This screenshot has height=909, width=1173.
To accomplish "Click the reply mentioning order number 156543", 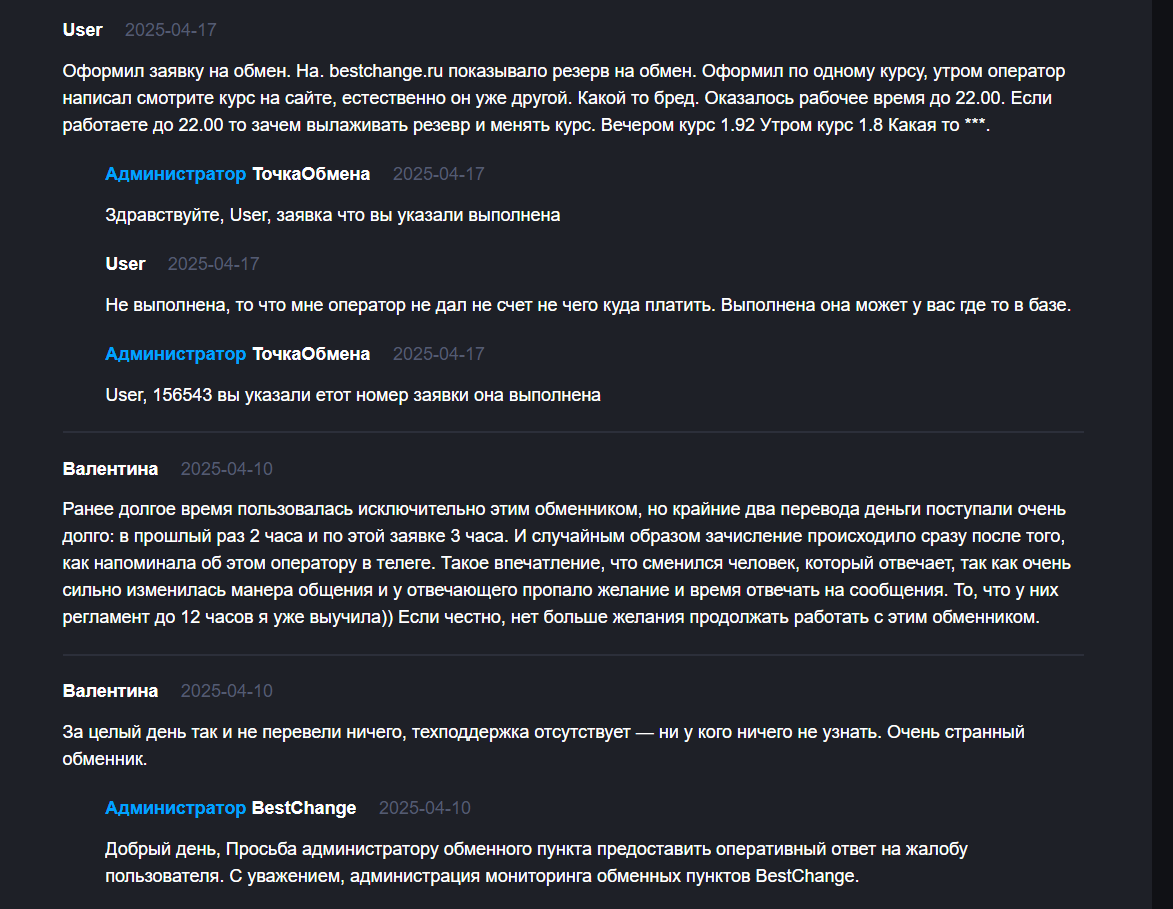I will click(x=352, y=395).
